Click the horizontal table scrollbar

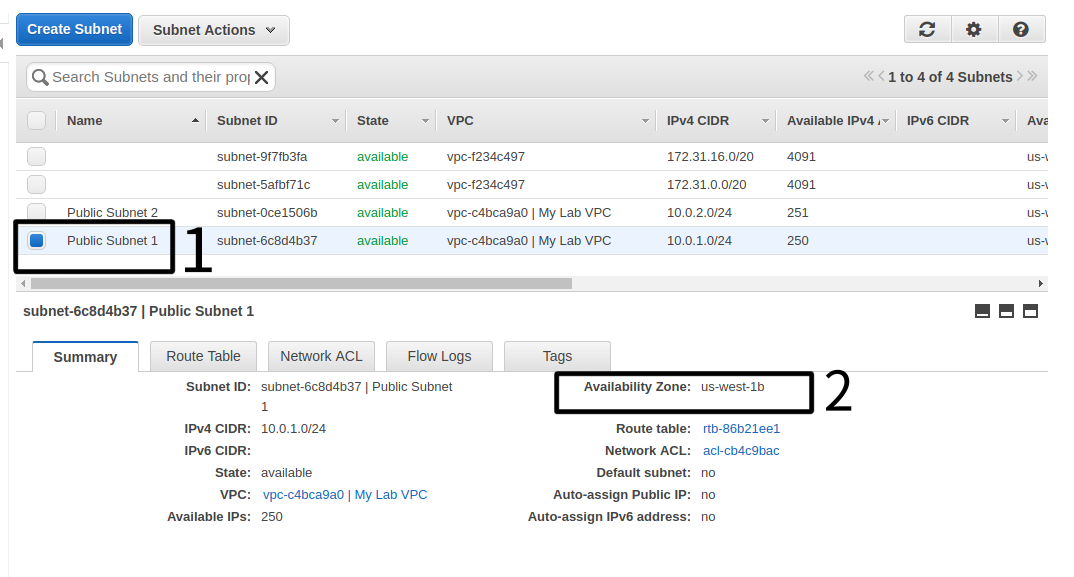point(300,283)
